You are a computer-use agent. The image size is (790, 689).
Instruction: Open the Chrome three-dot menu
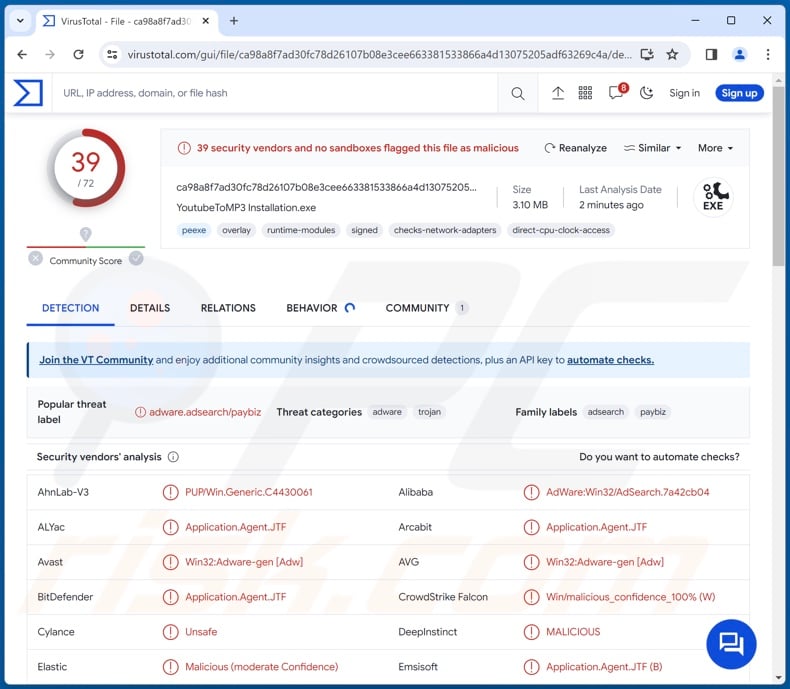coord(767,54)
